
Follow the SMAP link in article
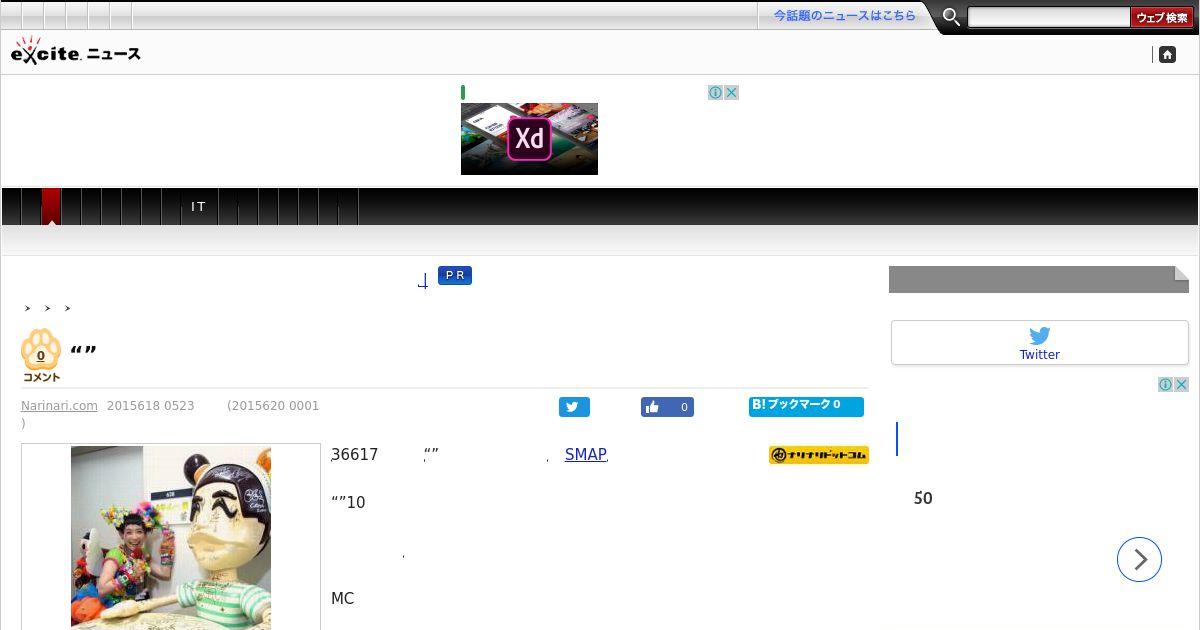coord(586,454)
